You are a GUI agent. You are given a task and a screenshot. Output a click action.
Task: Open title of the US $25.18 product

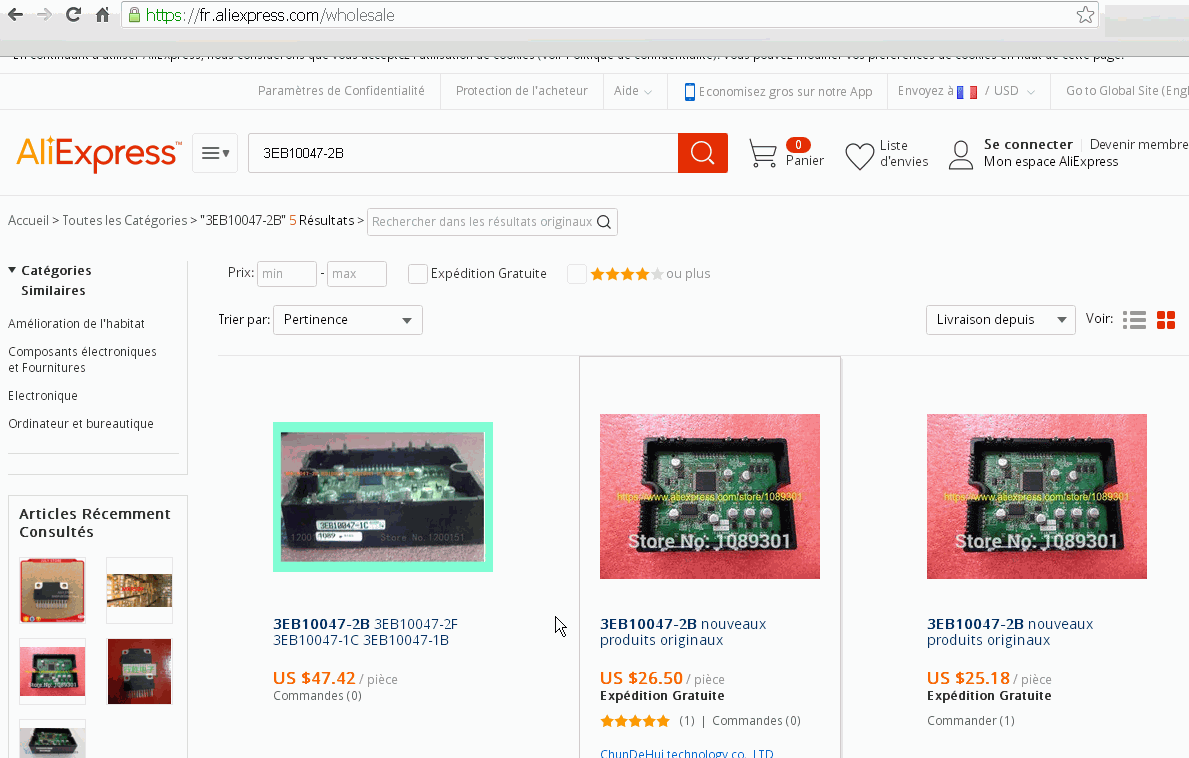tap(1010, 632)
